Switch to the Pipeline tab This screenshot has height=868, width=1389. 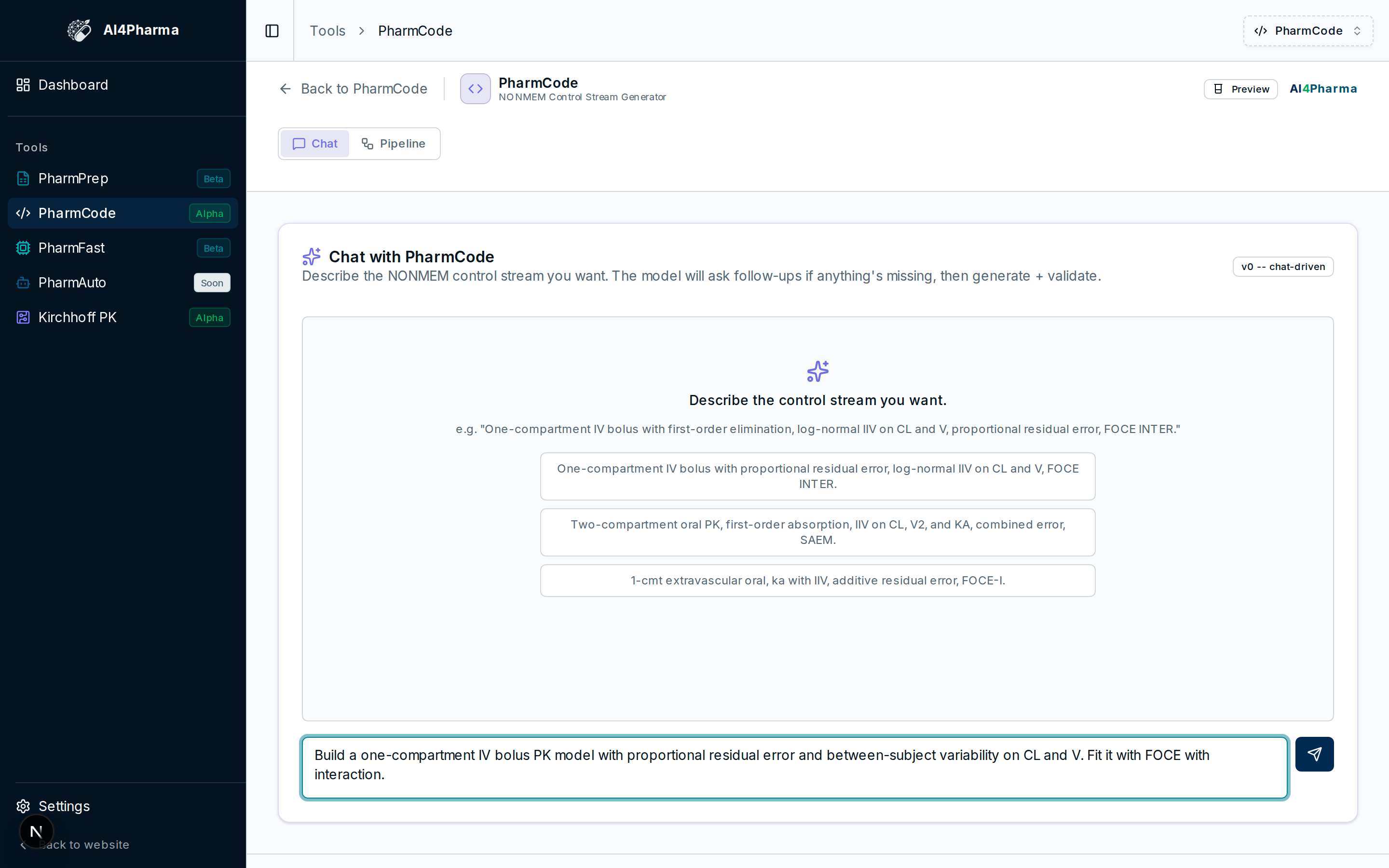[394, 144]
